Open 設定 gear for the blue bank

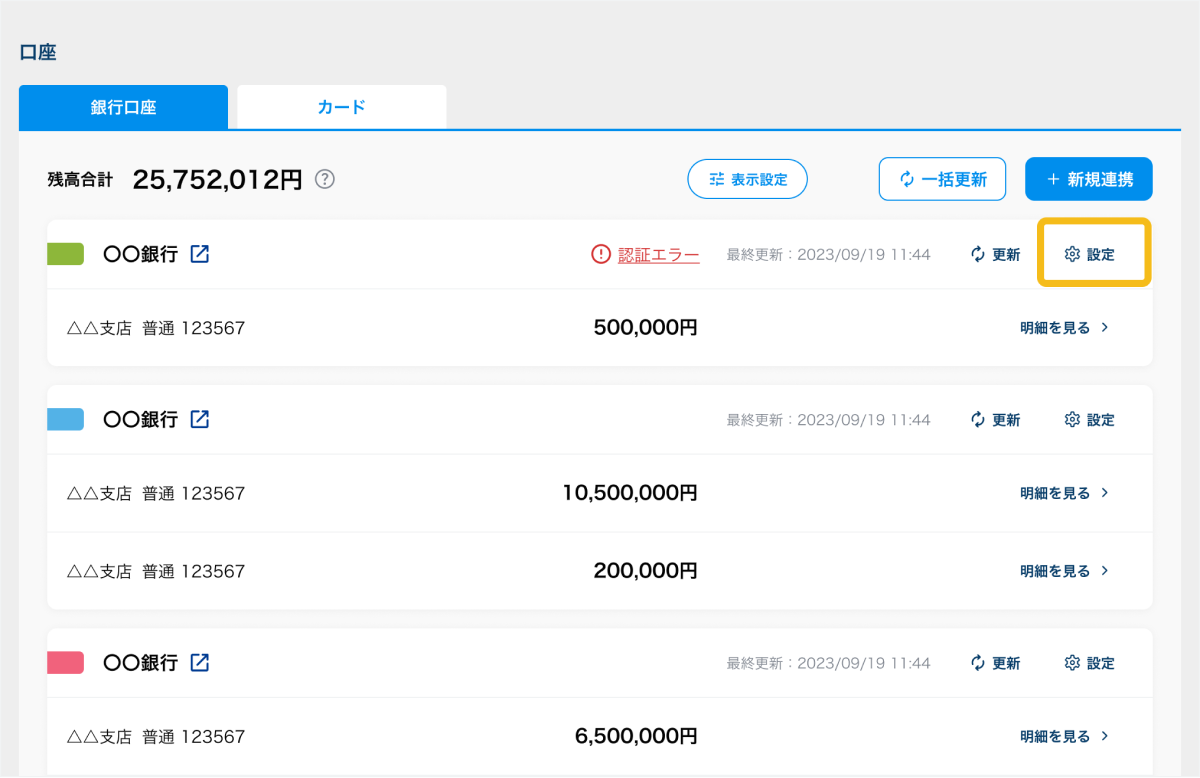click(1089, 420)
